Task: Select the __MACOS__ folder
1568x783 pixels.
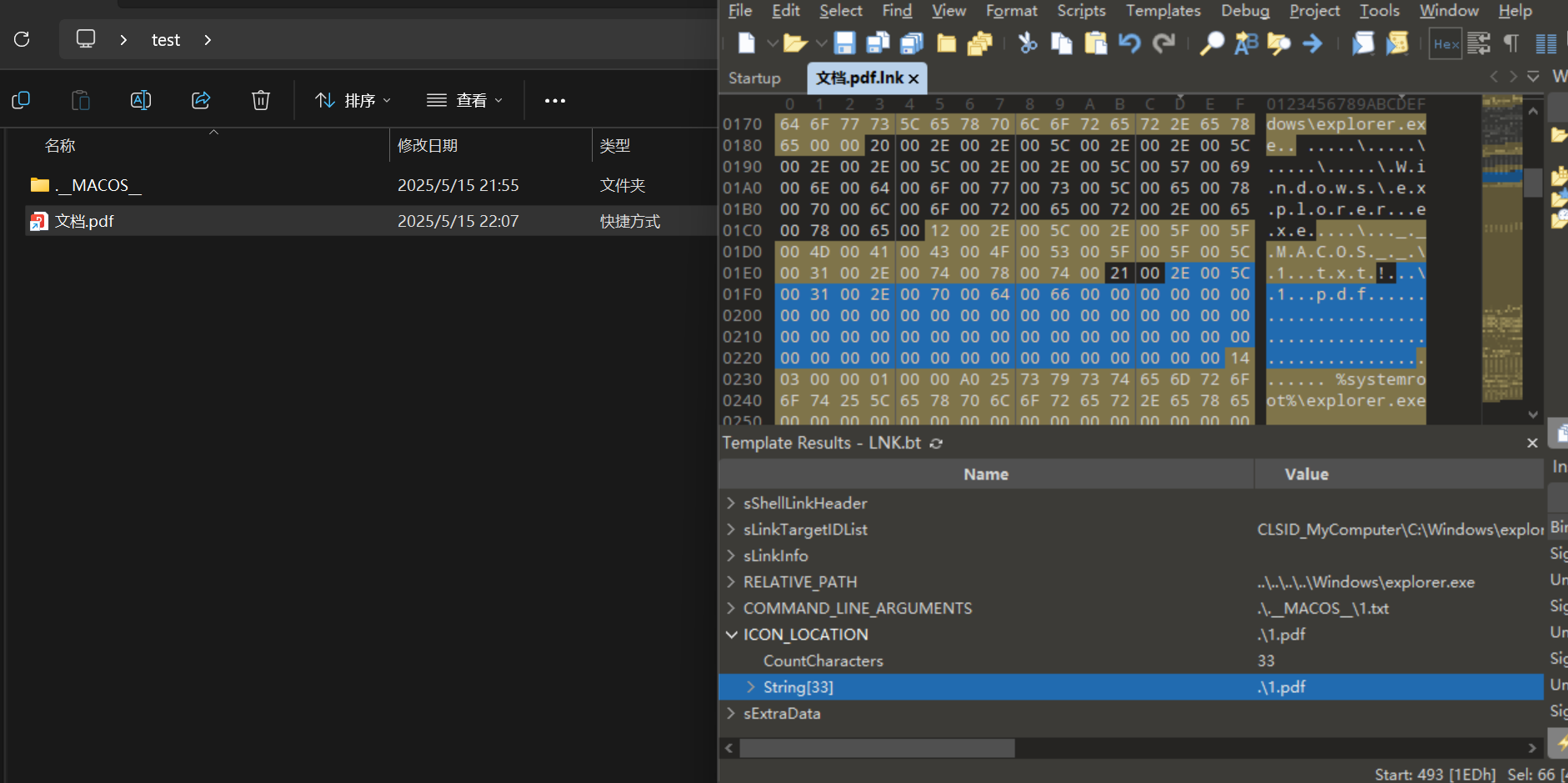Action: [x=99, y=185]
